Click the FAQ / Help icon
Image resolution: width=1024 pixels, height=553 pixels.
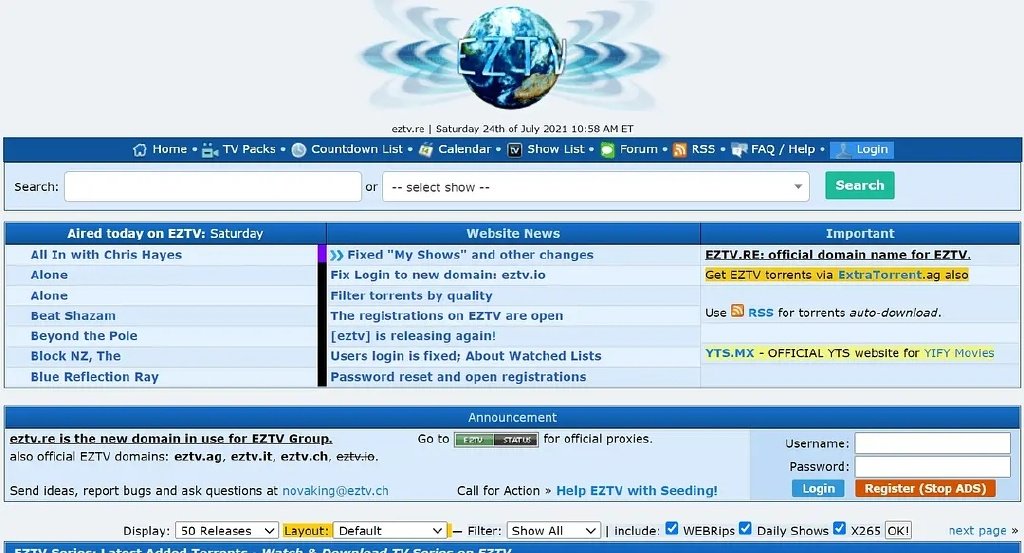(739, 150)
